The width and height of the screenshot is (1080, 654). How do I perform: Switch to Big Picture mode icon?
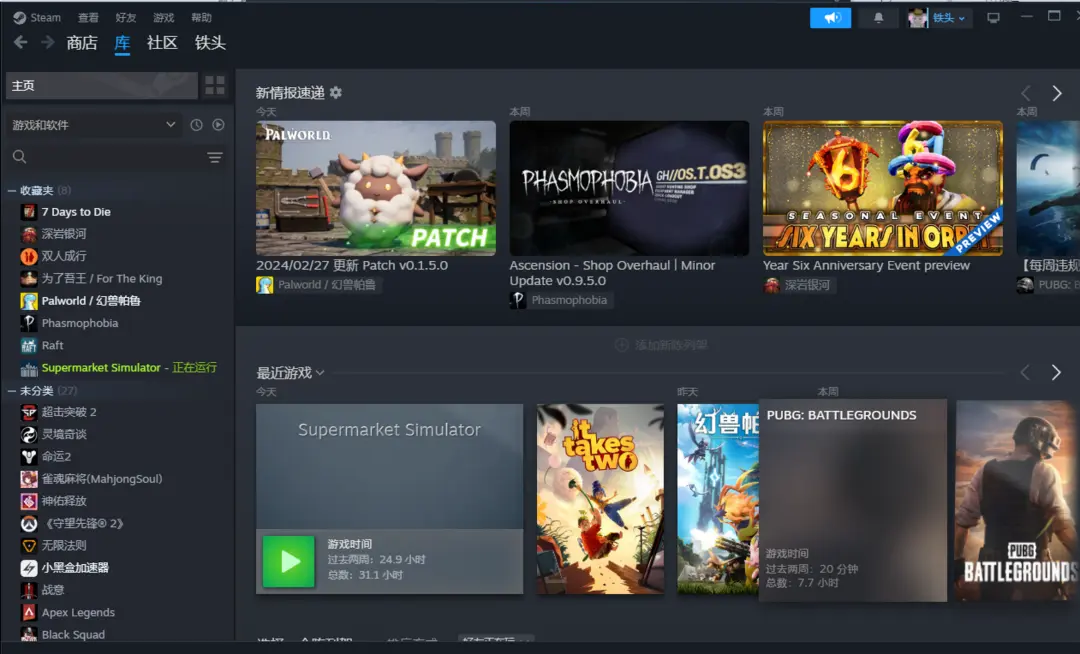pyautogui.click(x=993, y=18)
